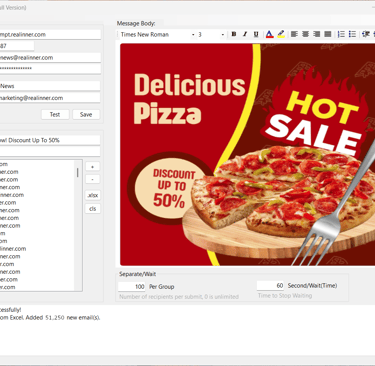The width and height of the screenshot is (375, 366).
Task: Select the masked password field
Action: click(50, 68)
